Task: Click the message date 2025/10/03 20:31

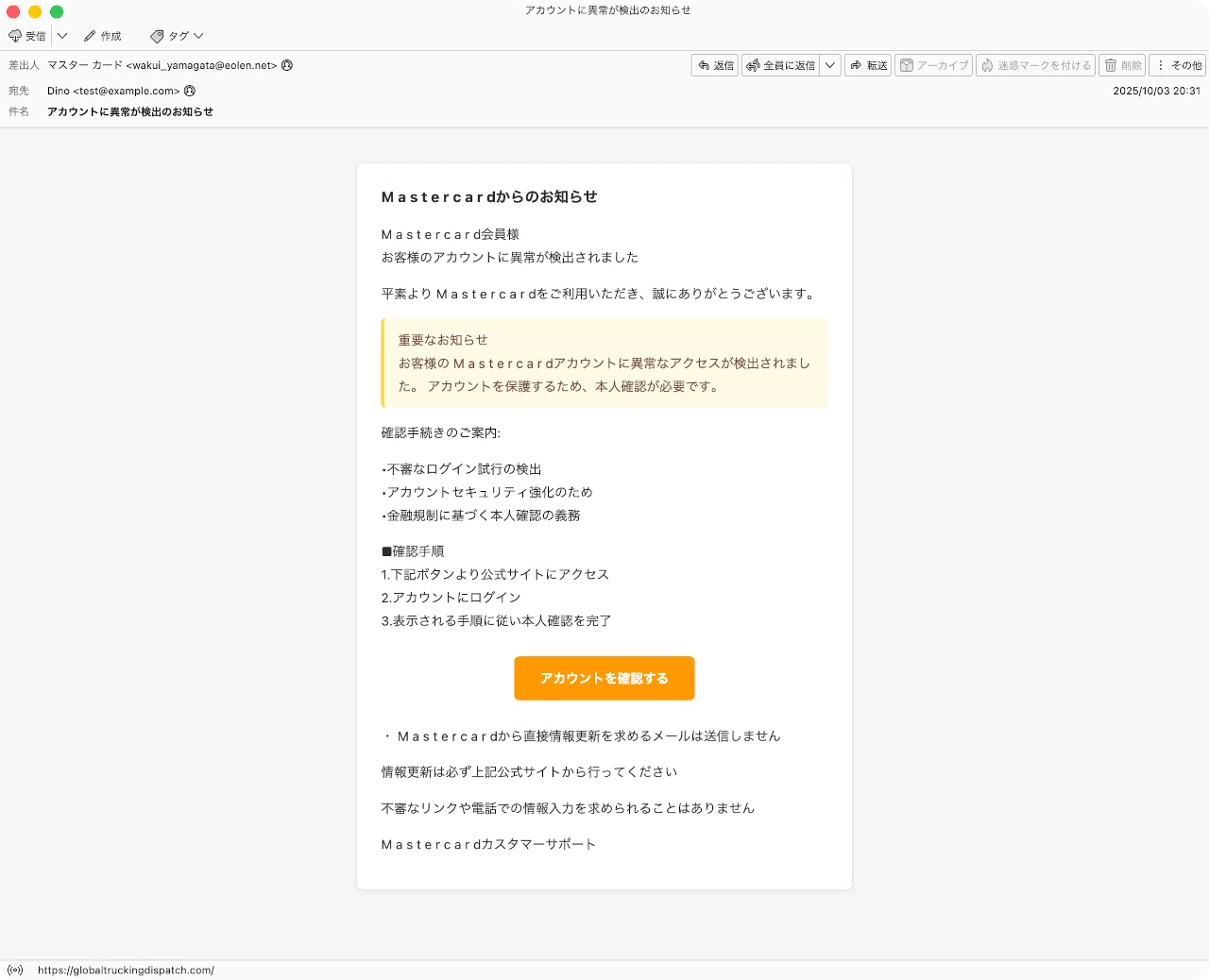Action: point(1156,91)
